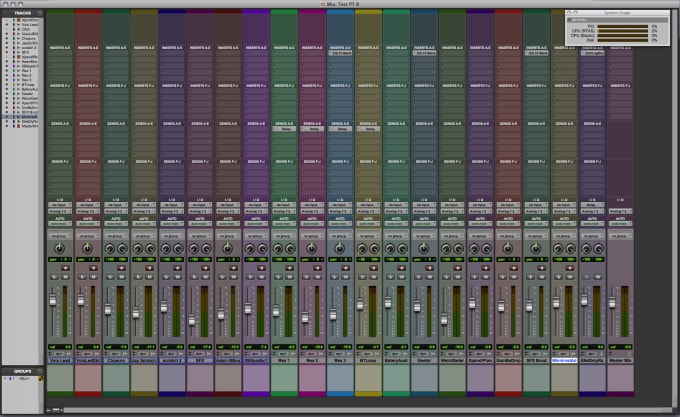The width and height of the screenshot is (680, 417).
Task: Solo the Voix Lead channel
Action: (x=54, y=277)
